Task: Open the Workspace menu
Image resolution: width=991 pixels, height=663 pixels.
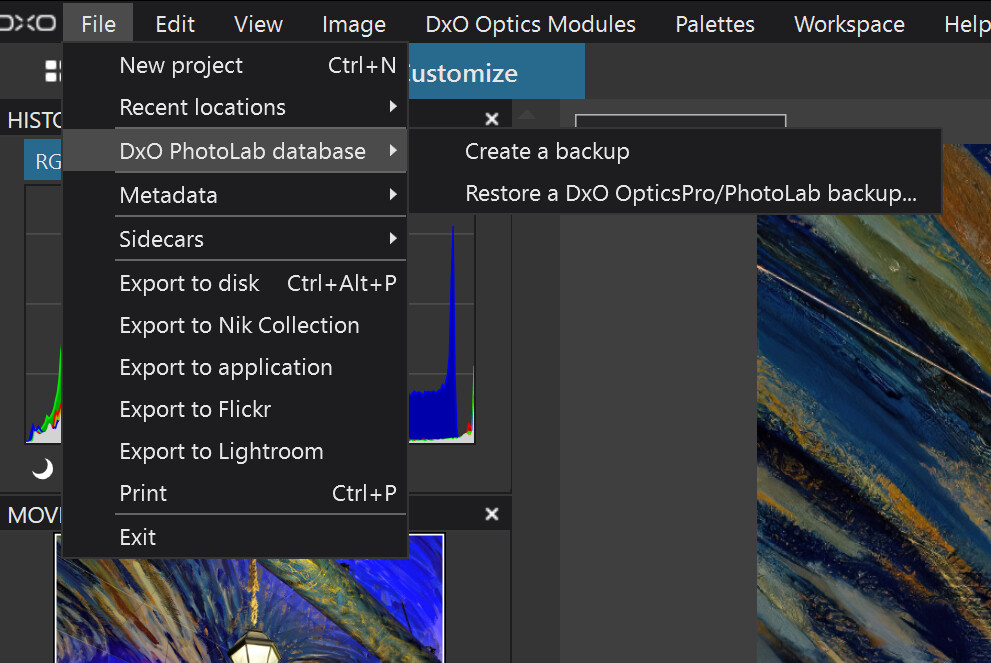Action: 849,24
